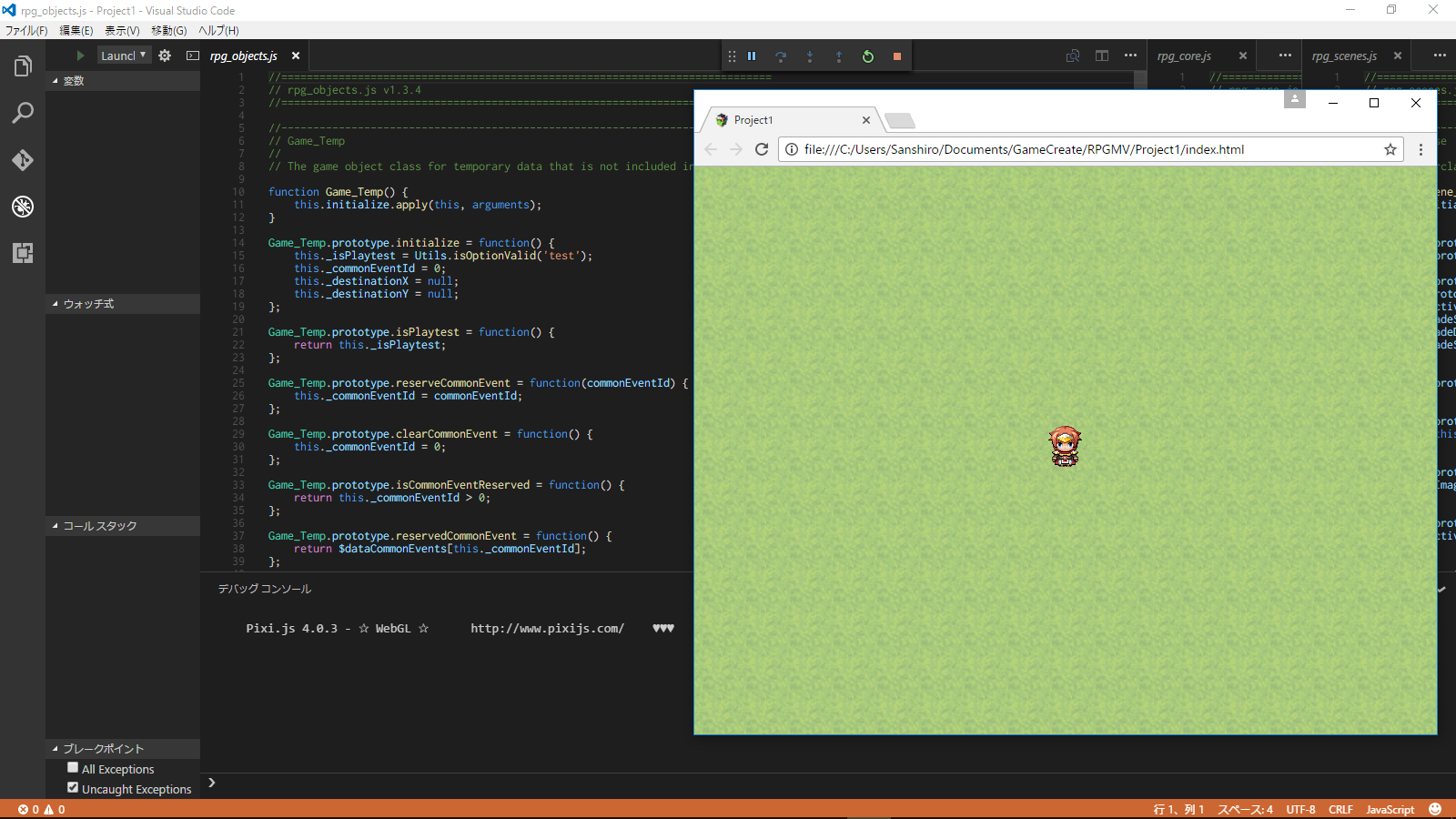Viewport: 1456px width, 819px height.
Task: Stop the debug session
Action: tap(897, 56)
